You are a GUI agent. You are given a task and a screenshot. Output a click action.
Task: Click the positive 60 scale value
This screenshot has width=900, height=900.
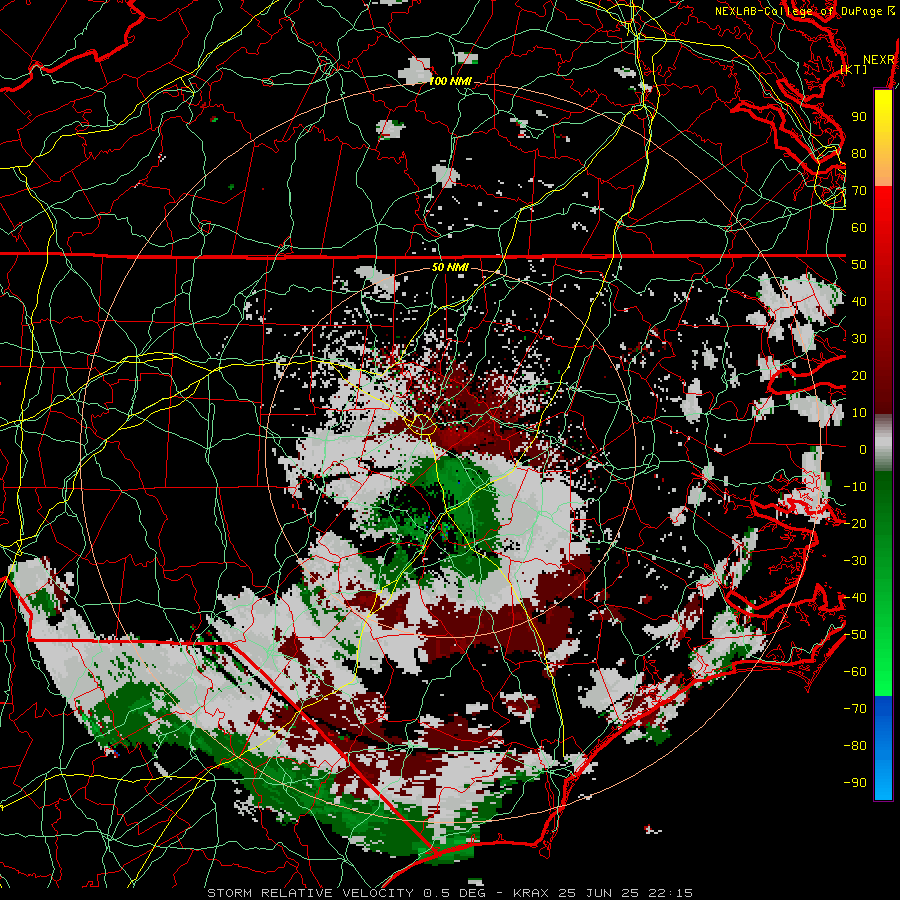point(859,227)
